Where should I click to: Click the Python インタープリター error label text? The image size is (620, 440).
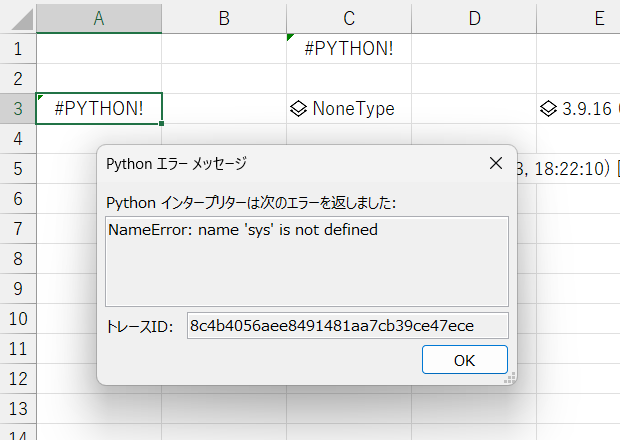click(251, 203)
